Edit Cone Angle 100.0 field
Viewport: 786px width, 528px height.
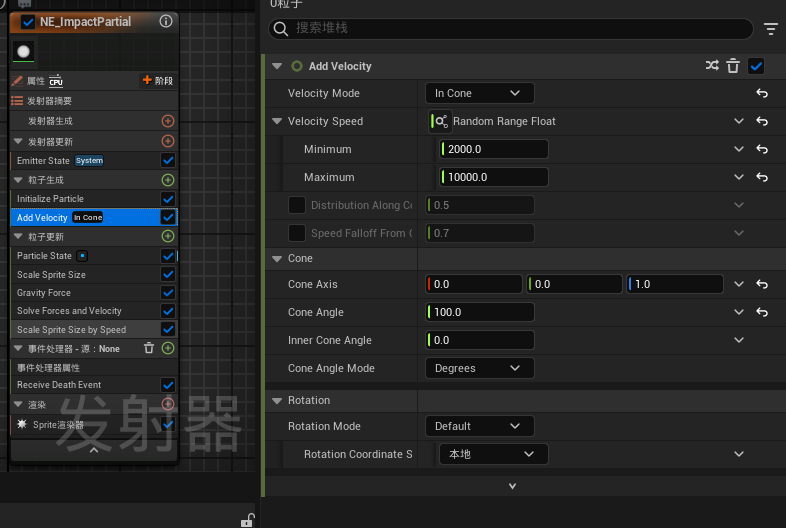480,312
